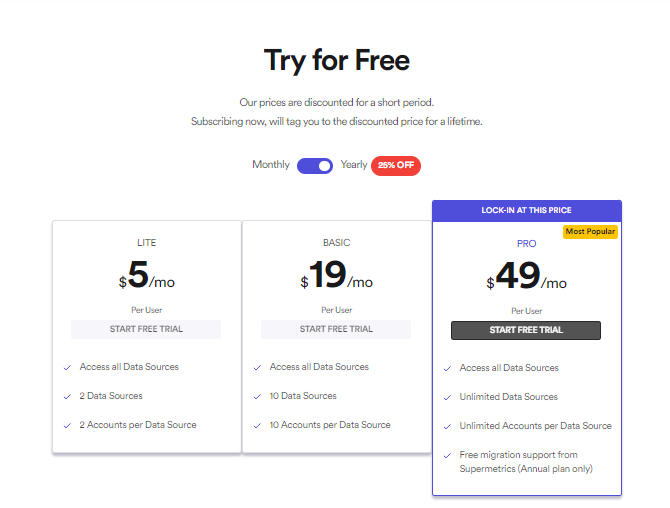Click checkmark next to 10 Accounts per Data Source

(257, 426)
